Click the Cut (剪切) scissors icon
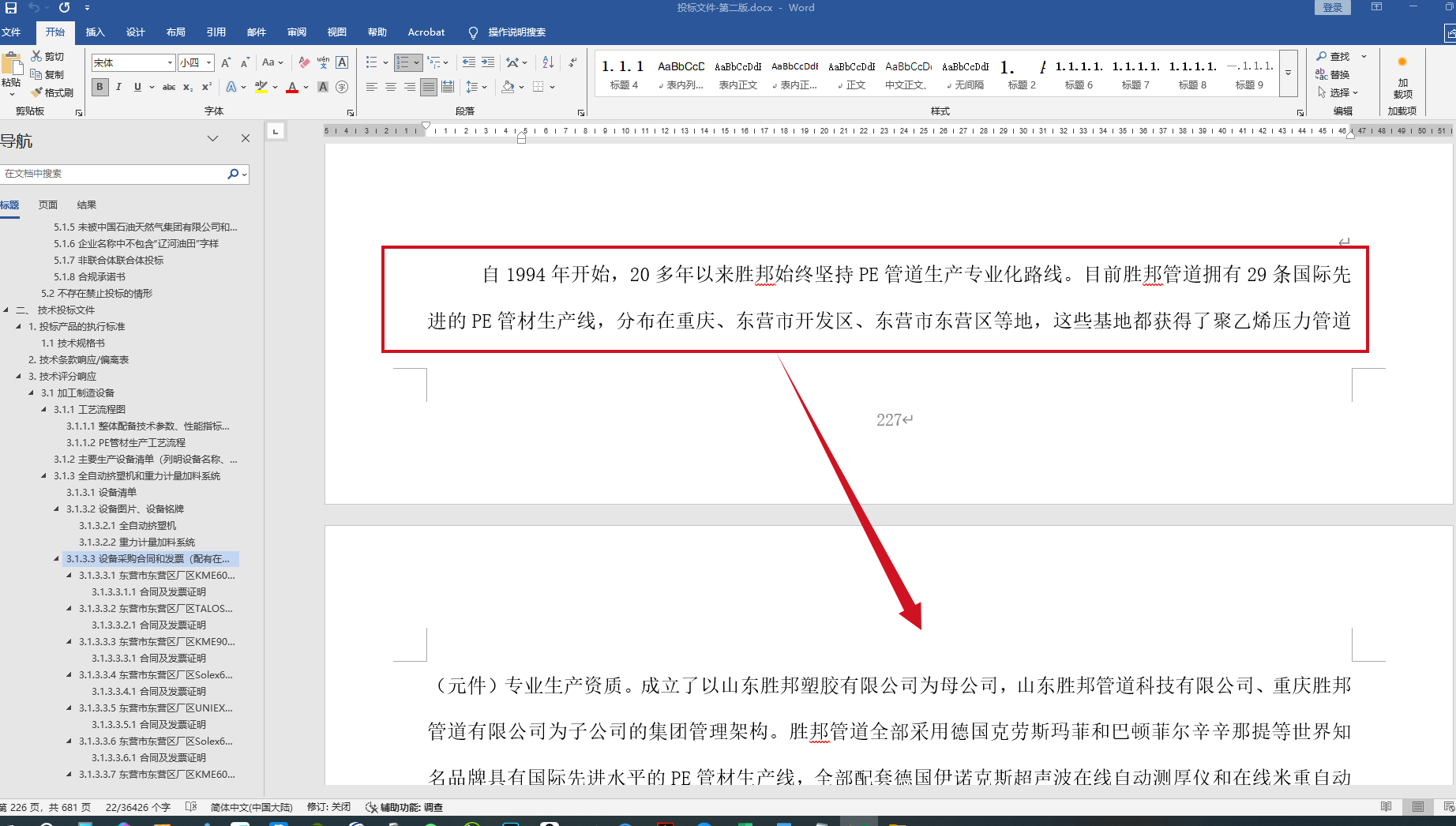The width and height of the screenshot is (1456, 826). click(x=36, y=56)
